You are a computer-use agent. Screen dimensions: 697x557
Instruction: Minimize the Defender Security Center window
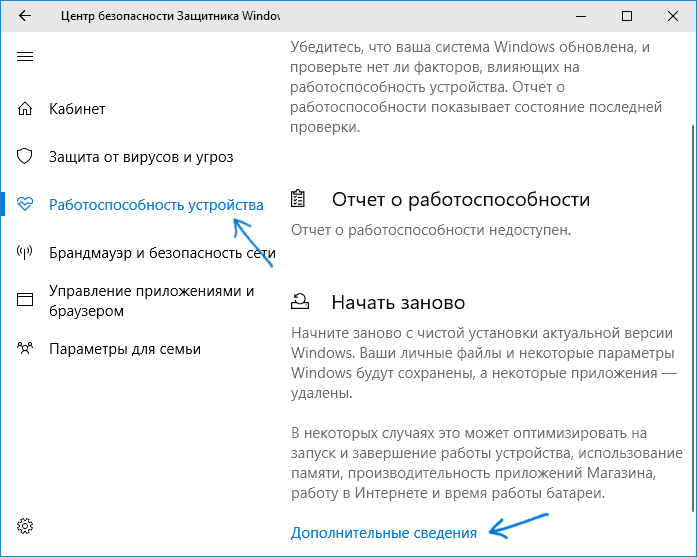tap(581, 16)
